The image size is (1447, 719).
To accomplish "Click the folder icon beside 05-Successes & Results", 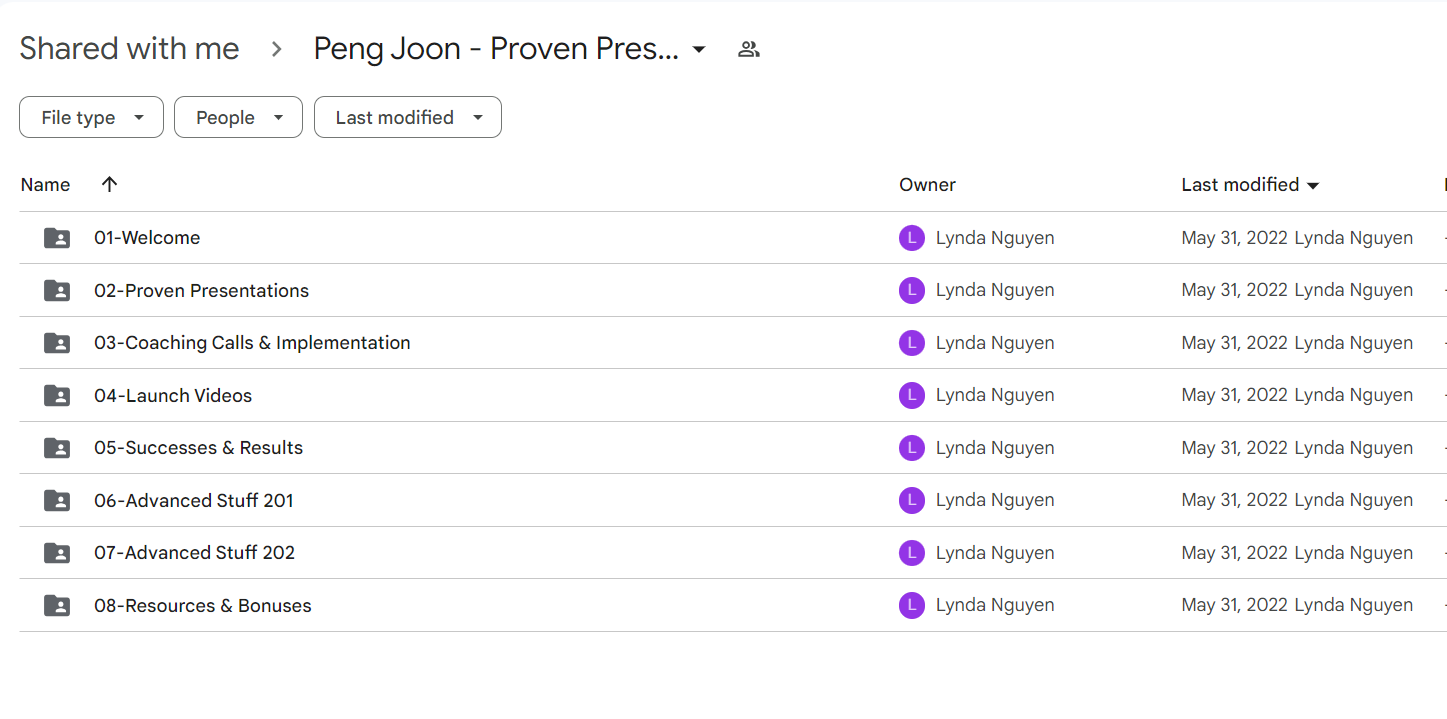I will pos(57,448).
